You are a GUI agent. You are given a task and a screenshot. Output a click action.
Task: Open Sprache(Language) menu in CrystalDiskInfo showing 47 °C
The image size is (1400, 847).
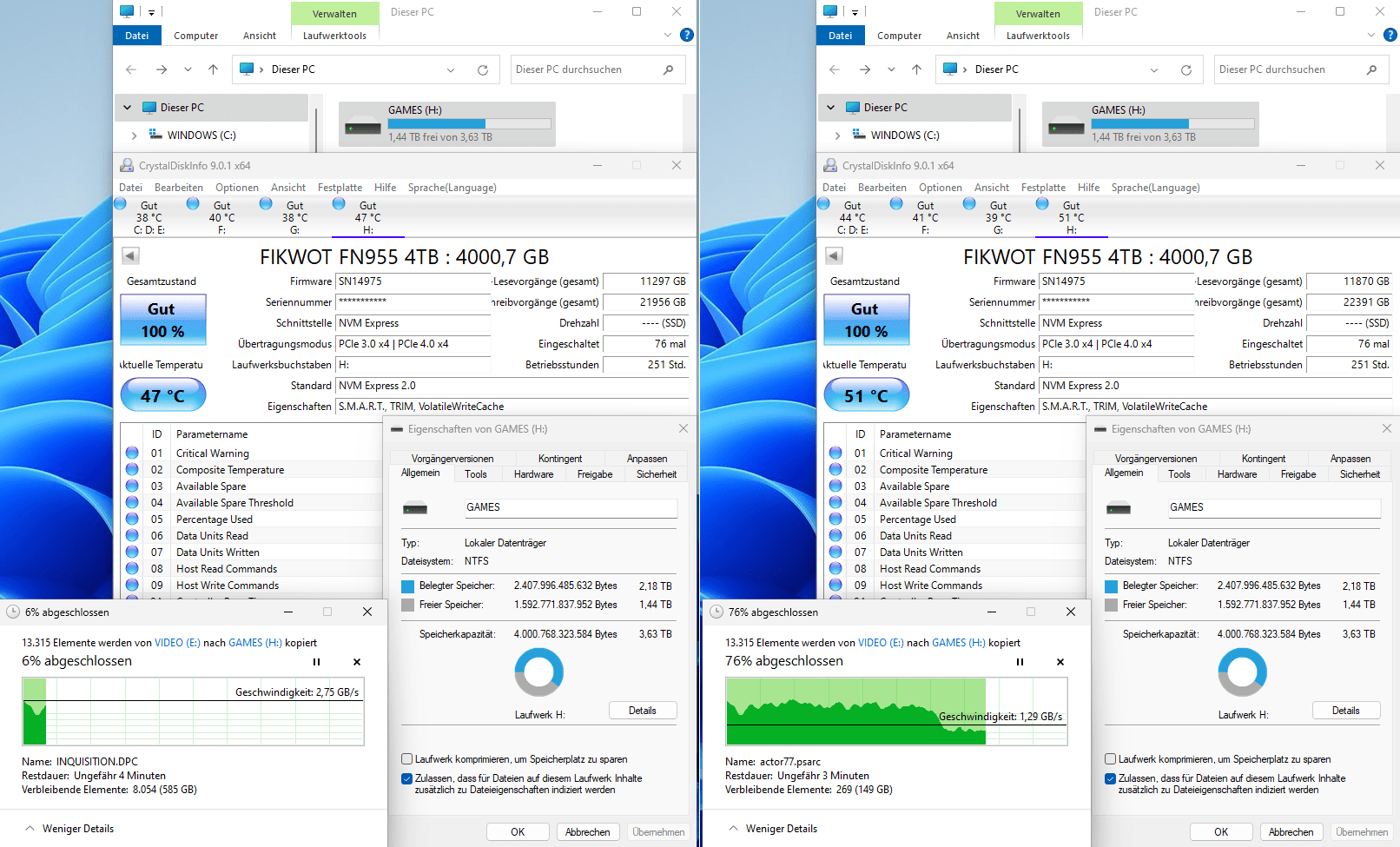coord(452,188)
